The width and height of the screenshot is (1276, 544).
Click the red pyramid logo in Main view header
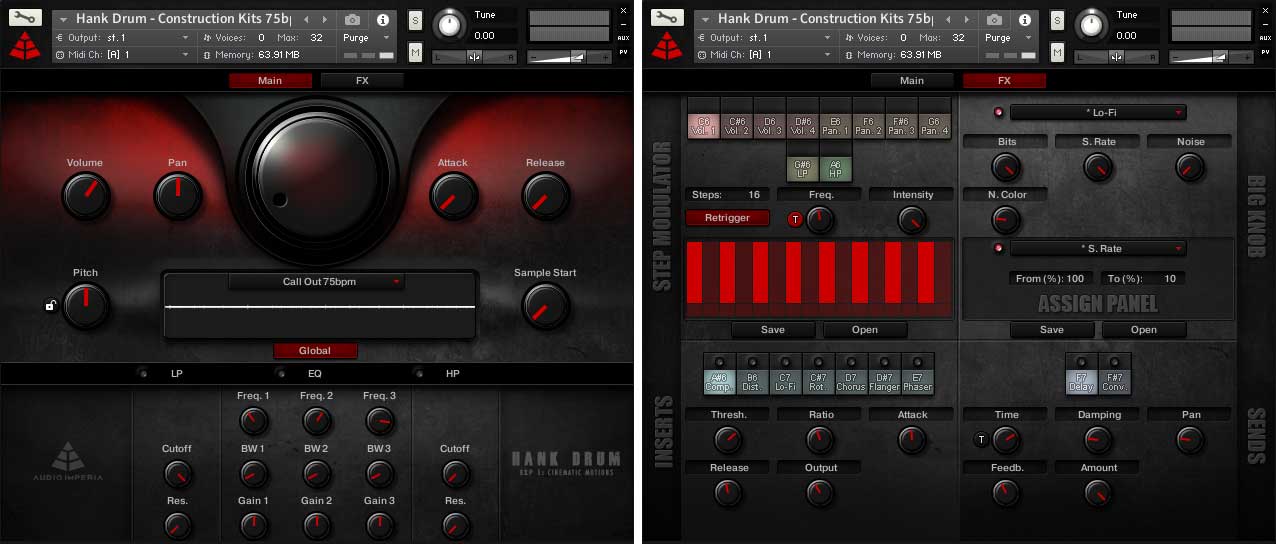pos(25,46)
